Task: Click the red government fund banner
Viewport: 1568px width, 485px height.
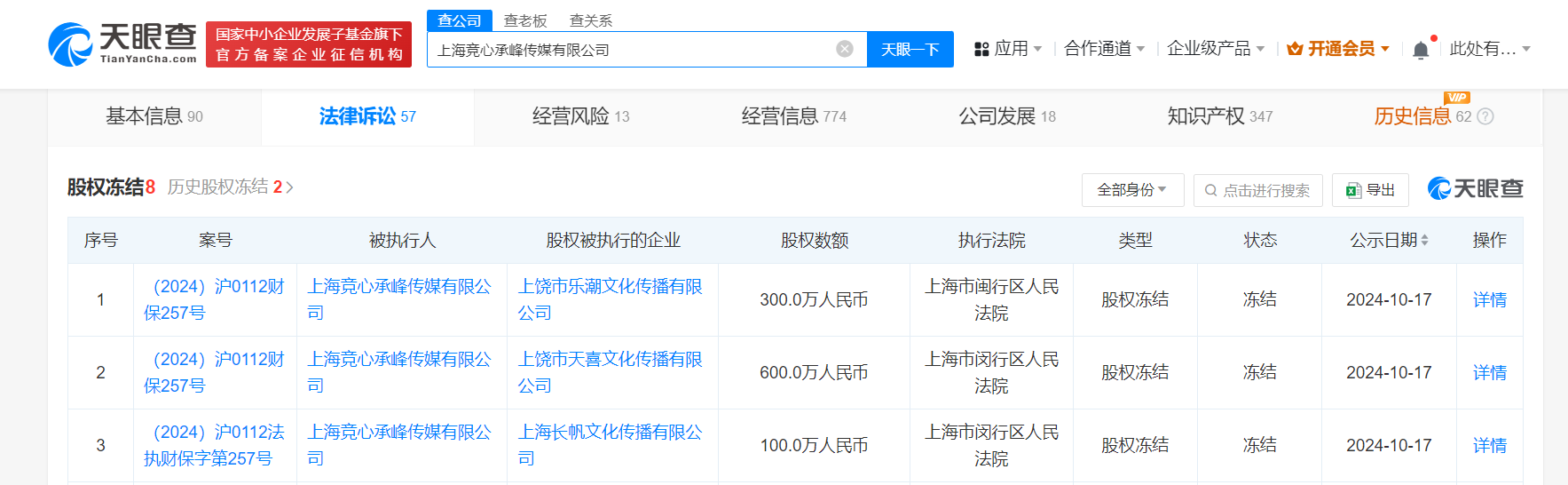Action: 309,44
